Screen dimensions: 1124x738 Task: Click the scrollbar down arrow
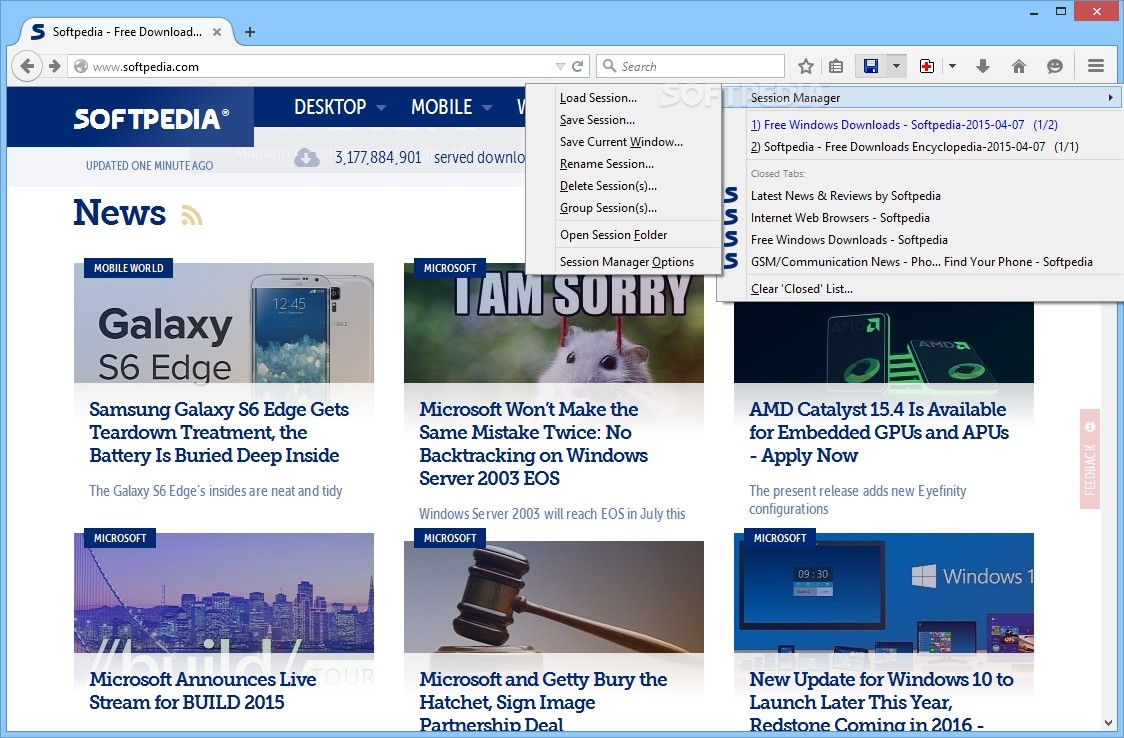1109,724
